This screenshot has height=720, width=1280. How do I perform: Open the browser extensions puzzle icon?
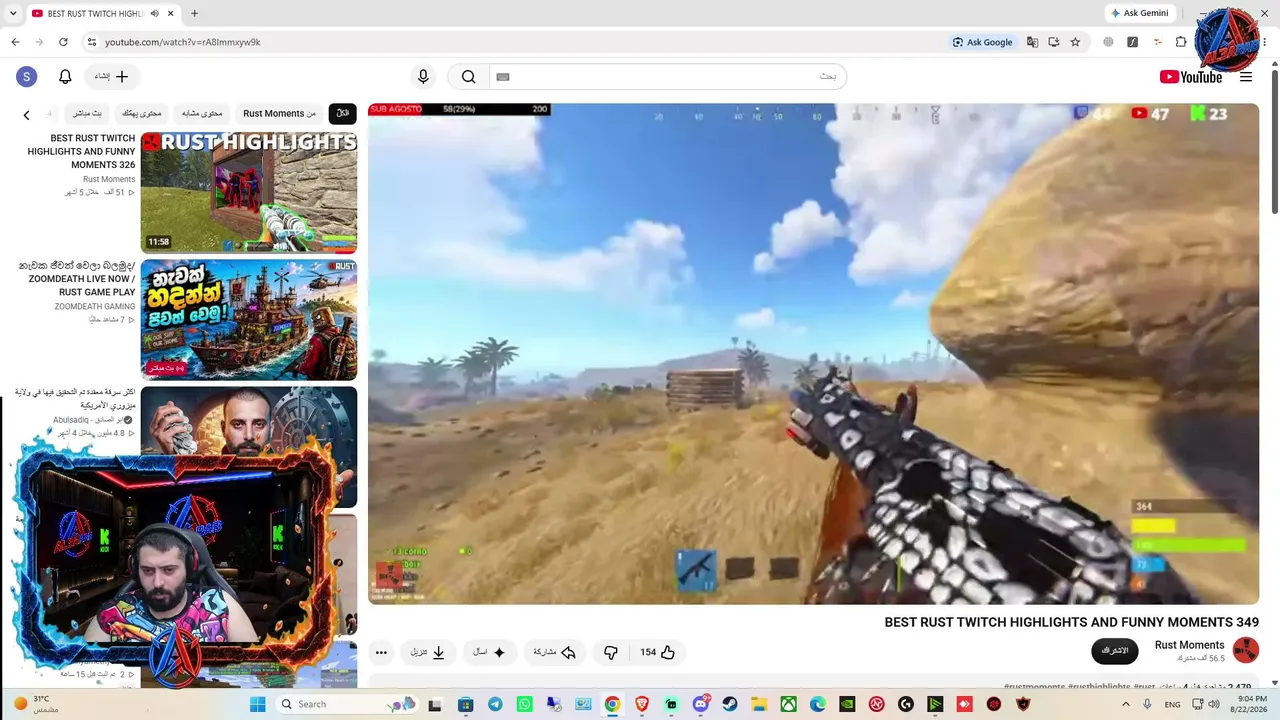pyautogui.click(x=1181, y=42)
